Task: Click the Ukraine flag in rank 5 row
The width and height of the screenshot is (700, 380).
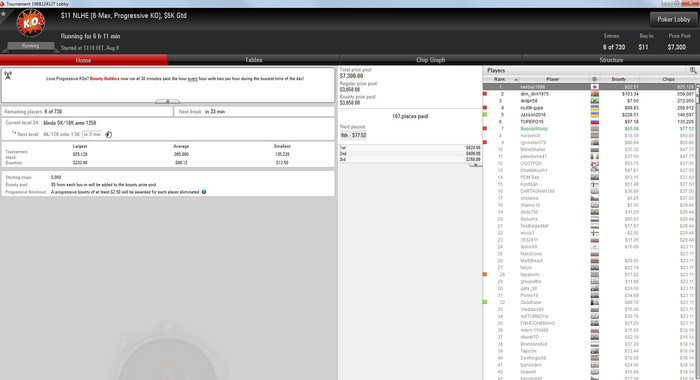Action: [595, 115]
